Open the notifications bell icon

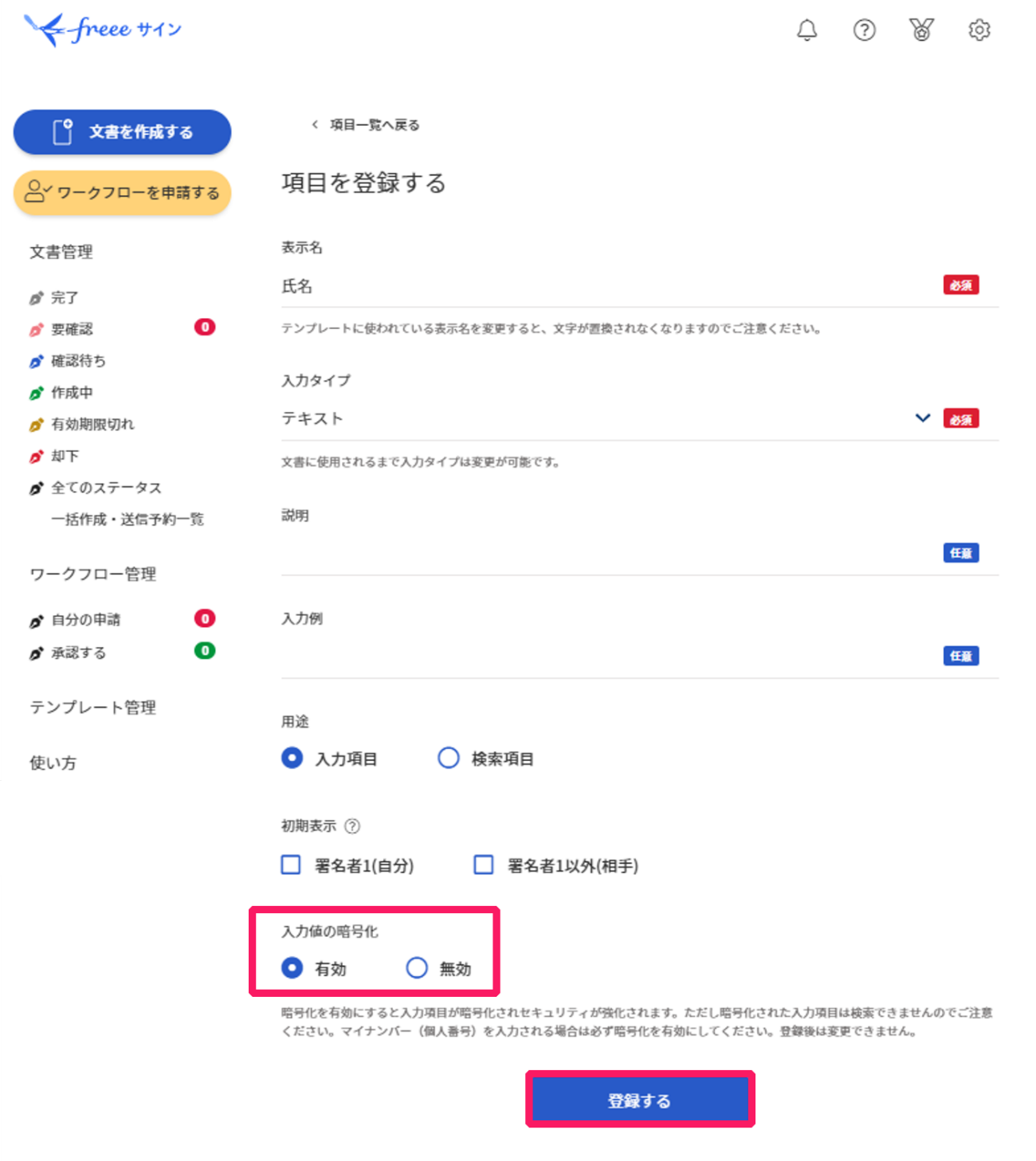point(806,30)
